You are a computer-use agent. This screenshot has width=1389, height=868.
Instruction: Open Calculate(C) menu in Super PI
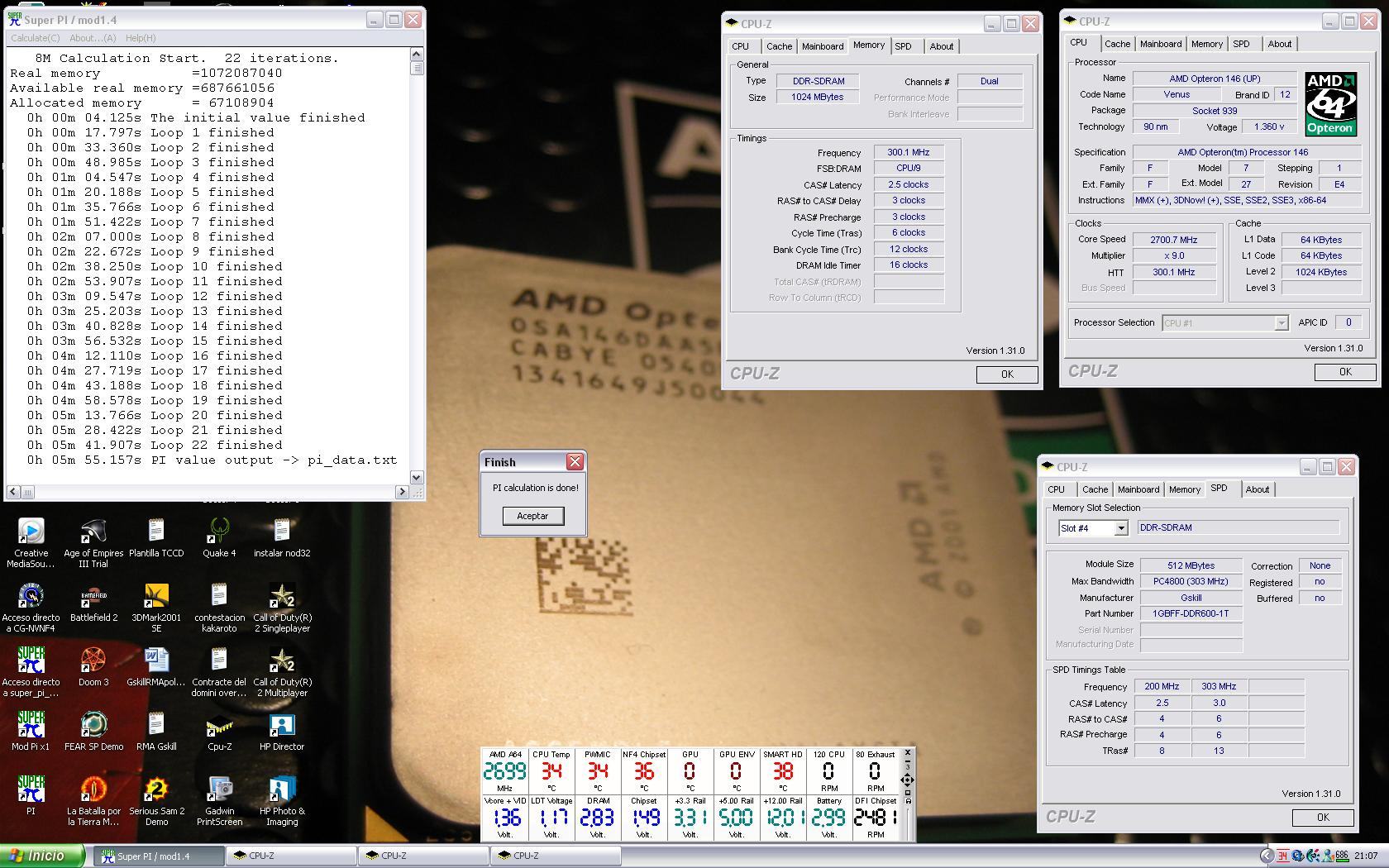[x=36, y=38]
